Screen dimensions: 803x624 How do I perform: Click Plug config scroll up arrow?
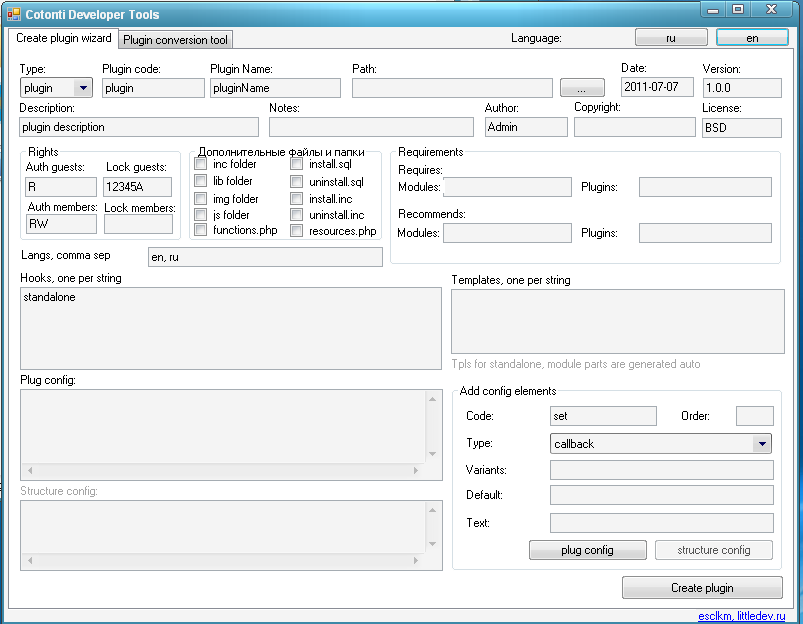[x=433, y=399]
